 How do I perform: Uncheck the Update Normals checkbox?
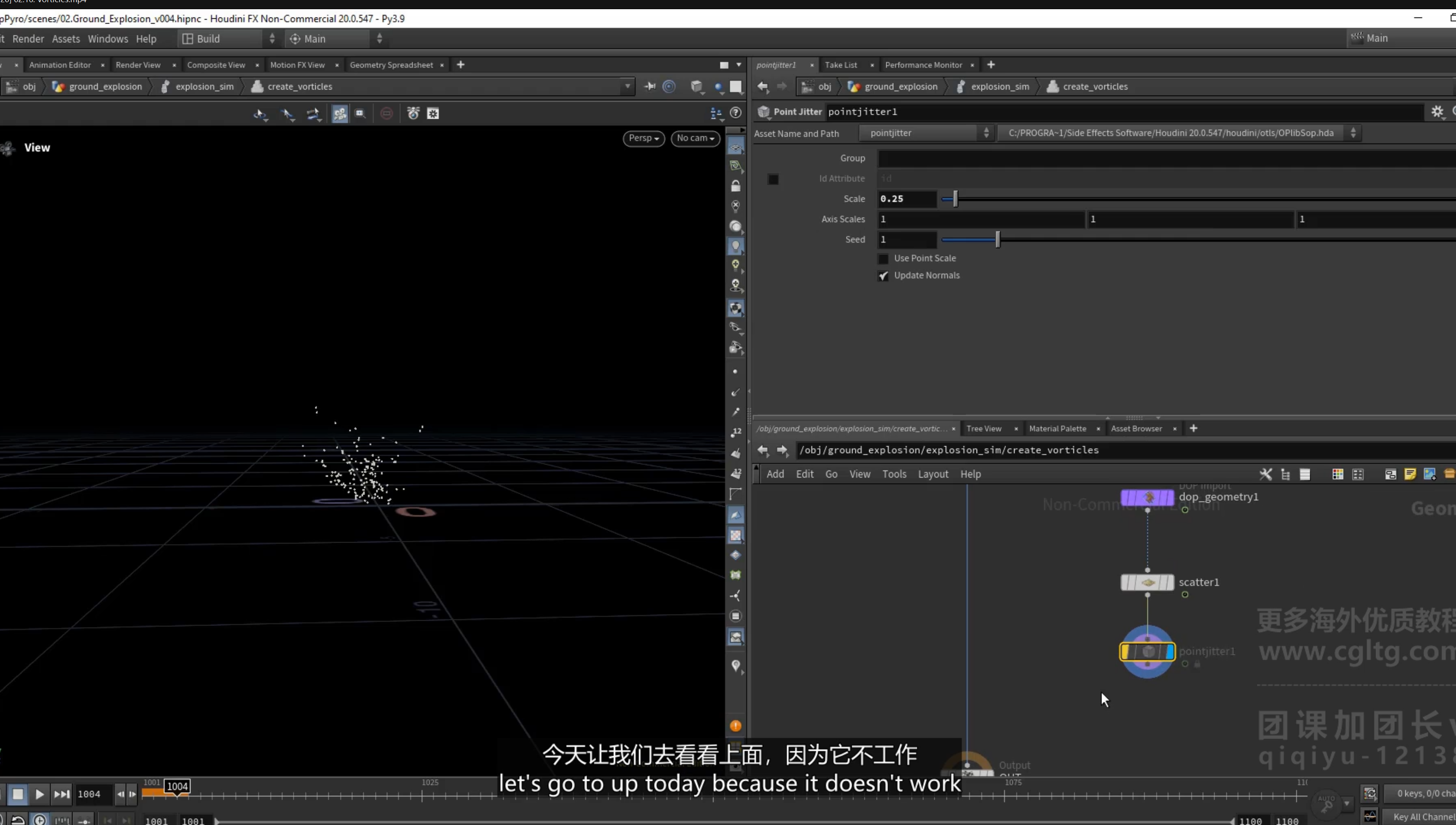pyautogui.click(x=883, y=276)
